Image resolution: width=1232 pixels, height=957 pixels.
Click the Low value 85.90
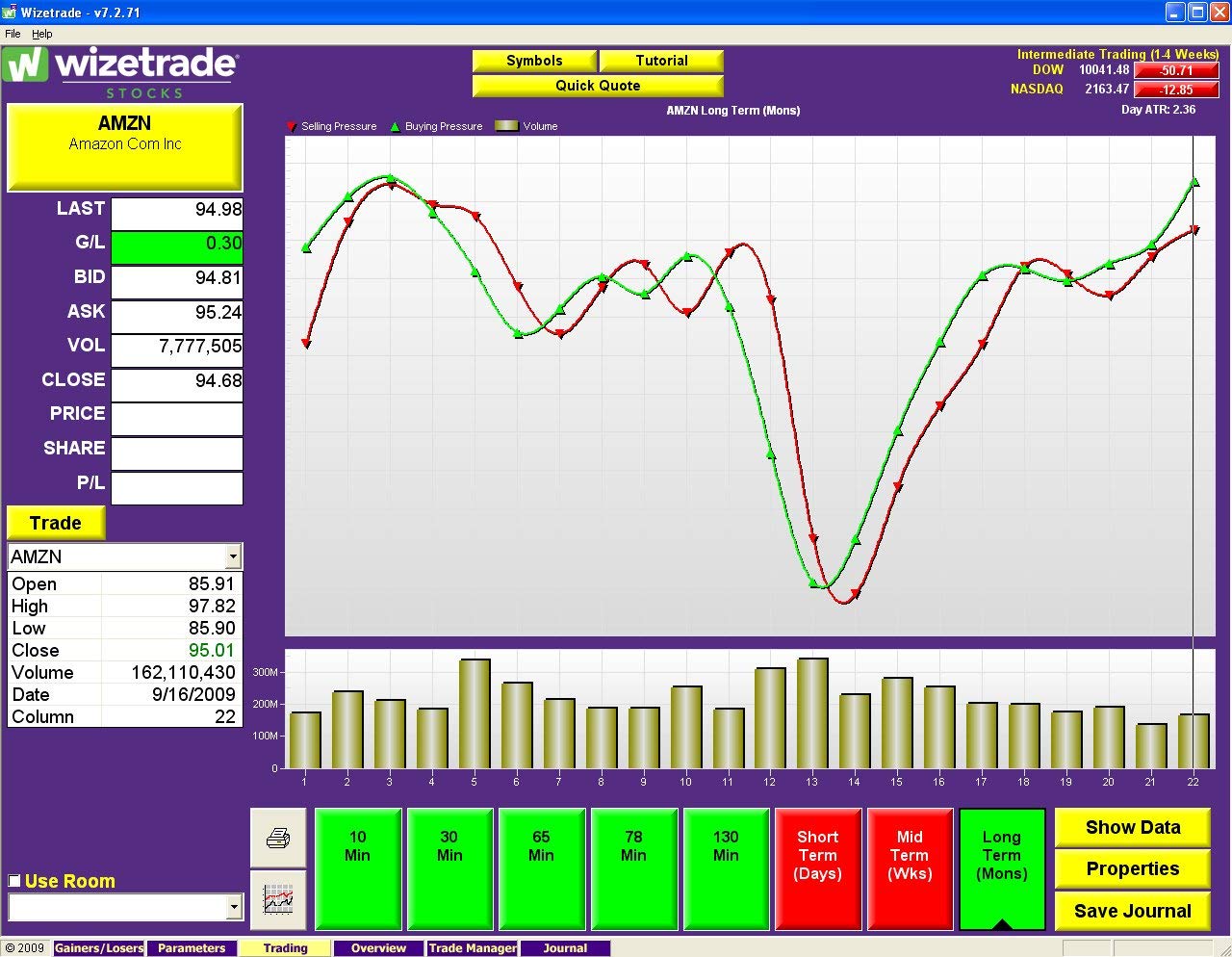click(x=212, y=629)
